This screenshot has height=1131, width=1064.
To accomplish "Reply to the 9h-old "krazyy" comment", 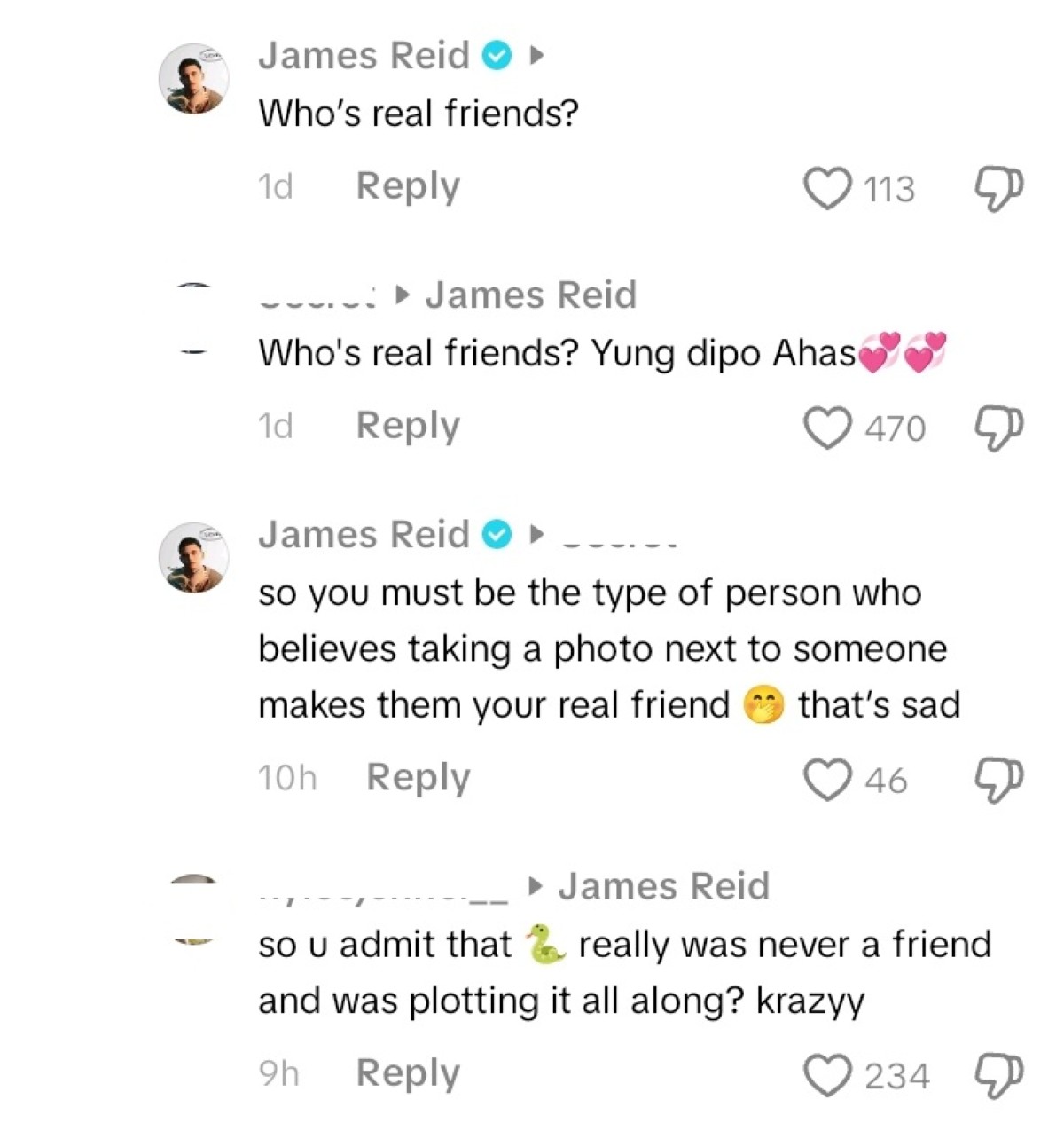I will click(x=408, y=1073).
